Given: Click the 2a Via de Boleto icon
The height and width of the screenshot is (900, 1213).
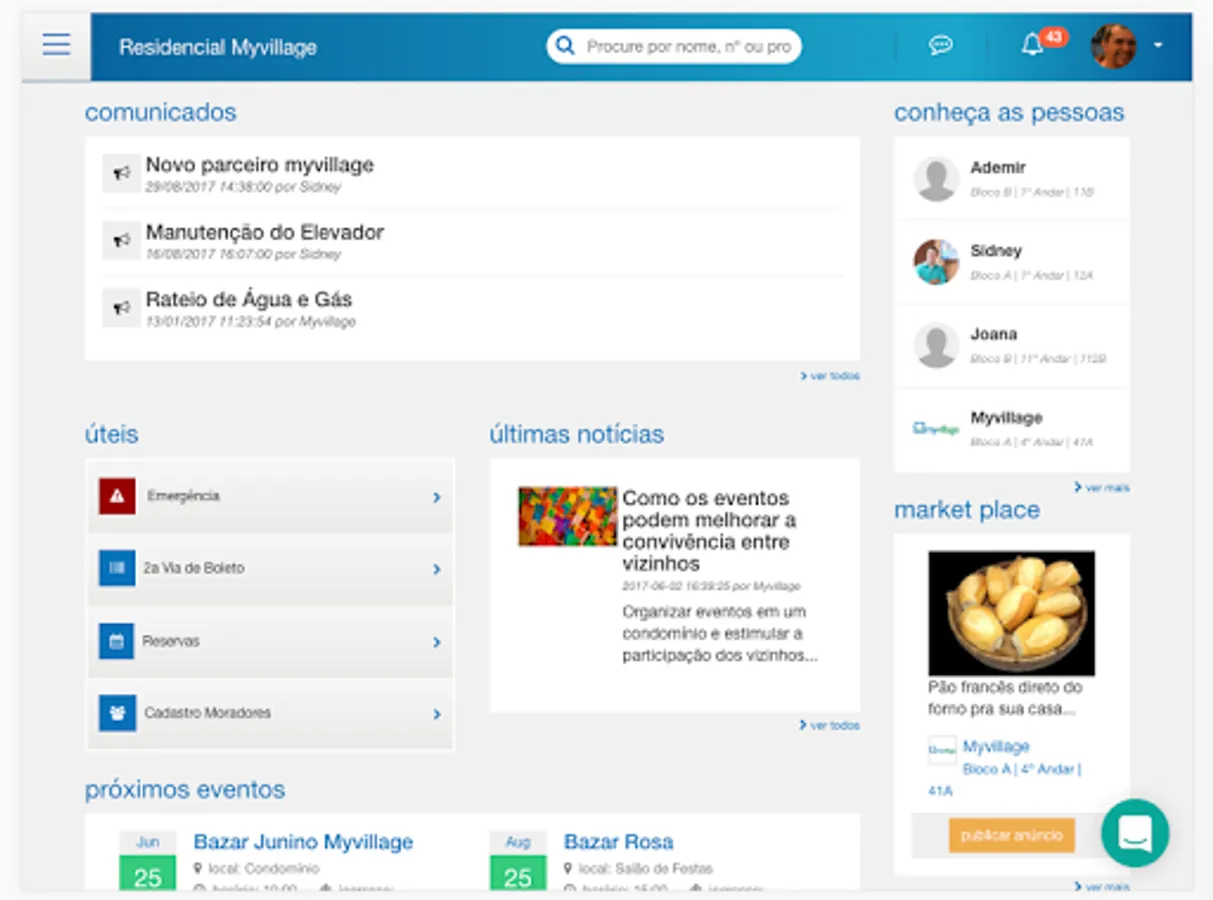Looking at the screenshot, I should click(x=117, y=568).
